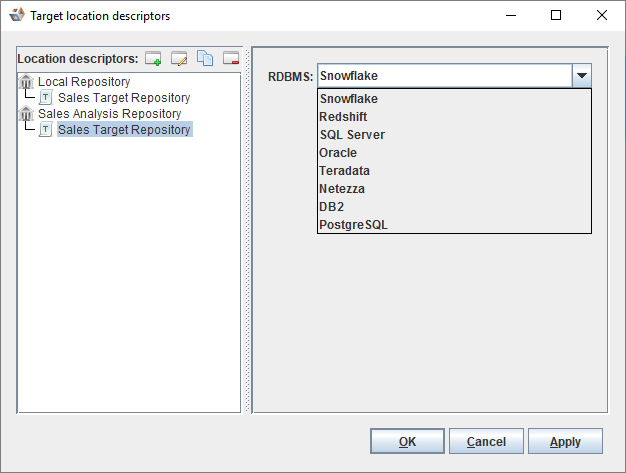
Task: Select highlighted Sales Target Repository under Sales Analysis
Action: tap(124, 129)
